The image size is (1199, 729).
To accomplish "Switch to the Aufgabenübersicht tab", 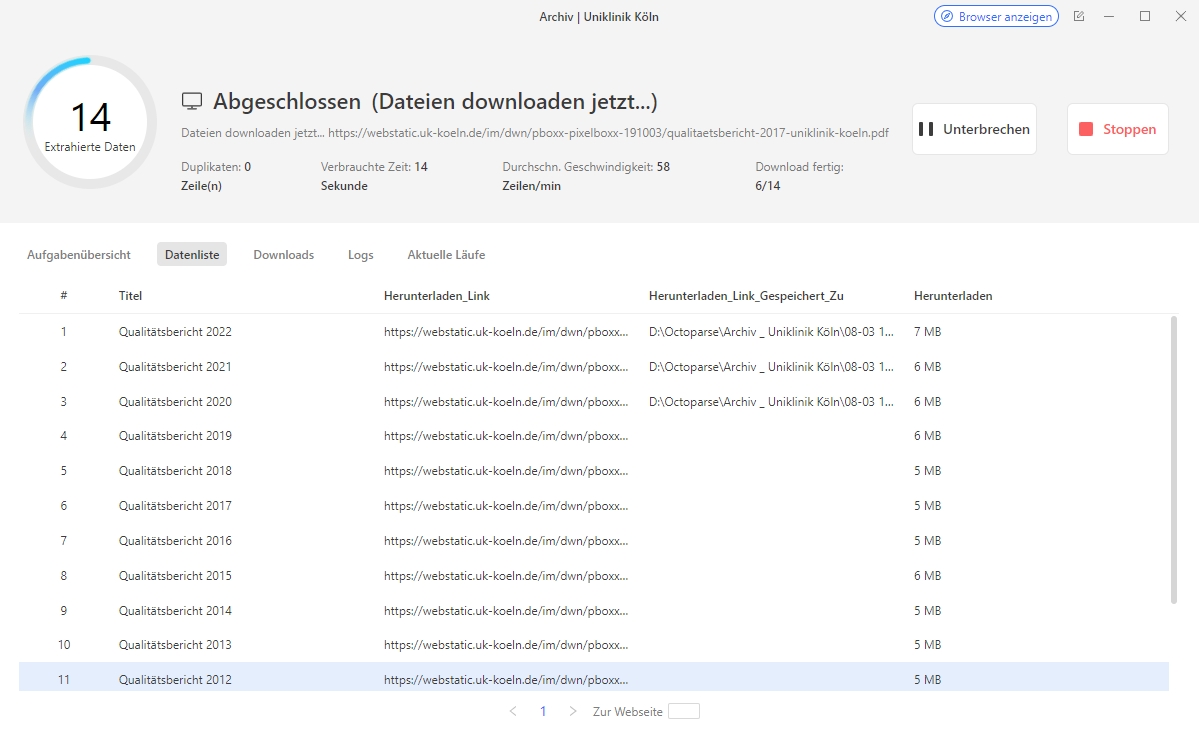I will [x=79, y=255].
